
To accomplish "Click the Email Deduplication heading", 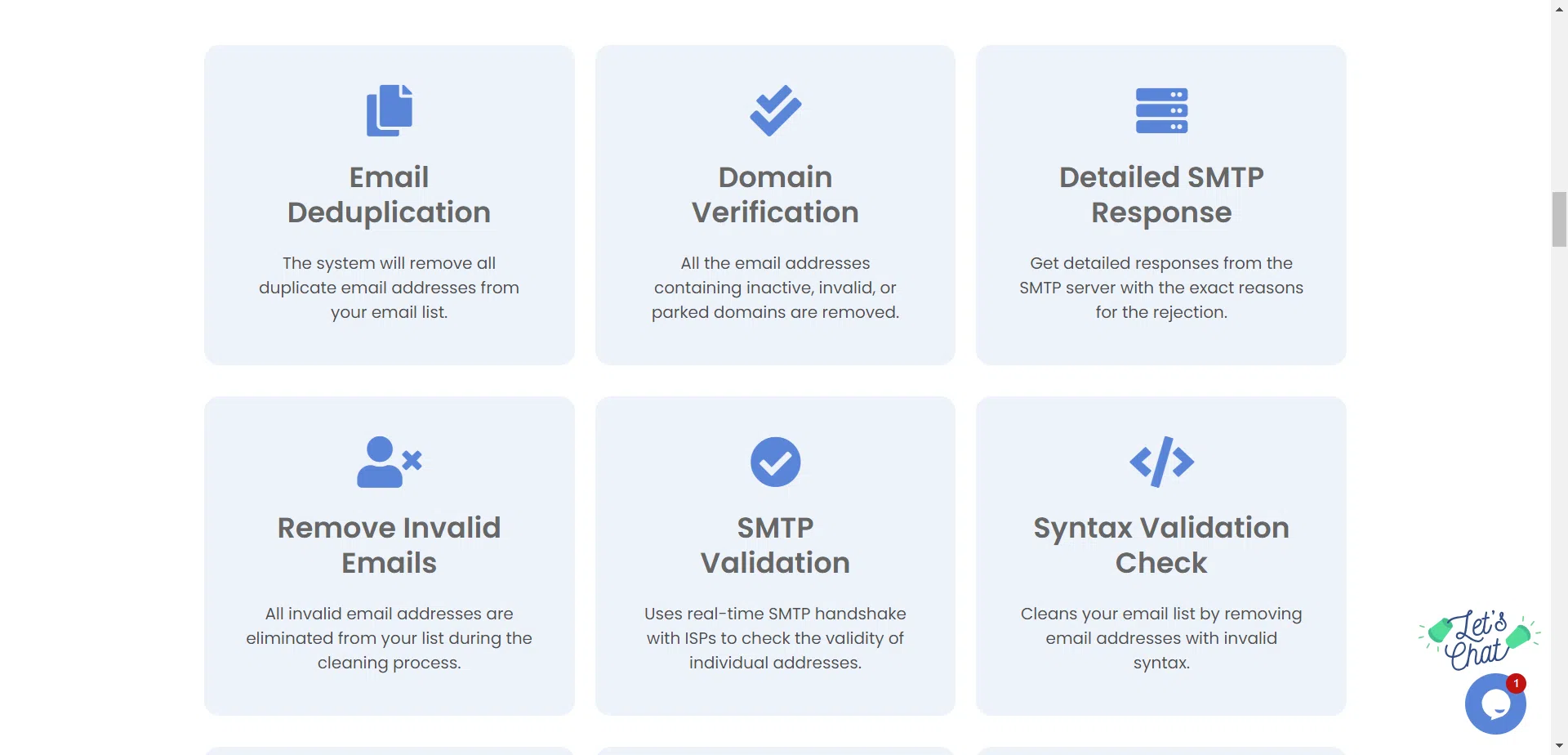I will coord(389,194).
